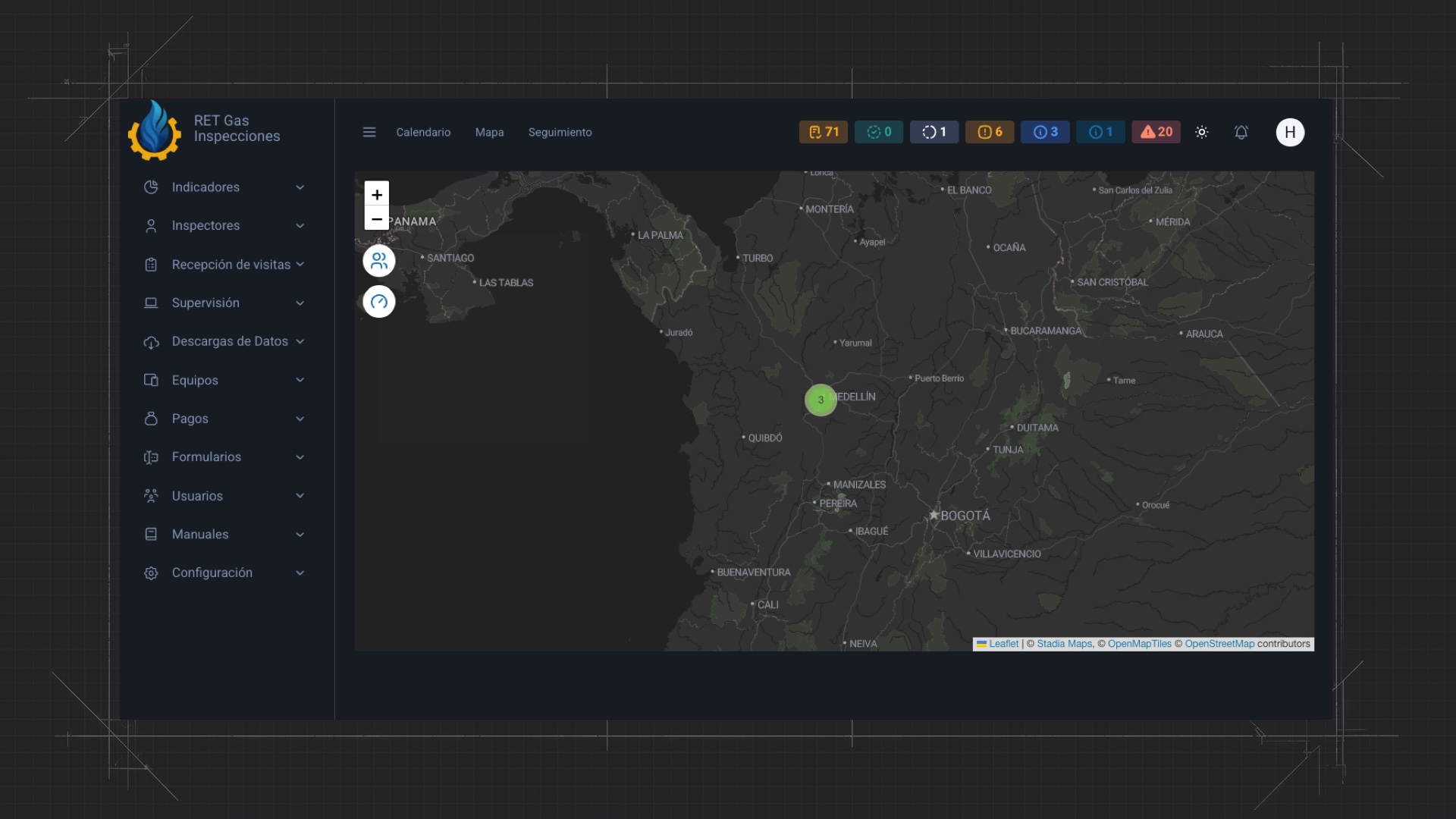
Task: Click the green cluster marker near Medellín
Action: coord(821,400)
